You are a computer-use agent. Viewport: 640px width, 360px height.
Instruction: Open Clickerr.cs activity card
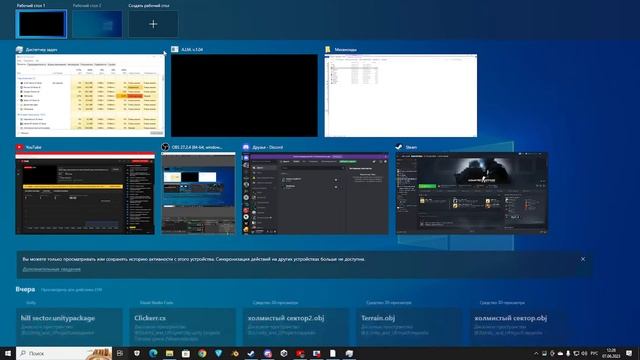point(182,327)
